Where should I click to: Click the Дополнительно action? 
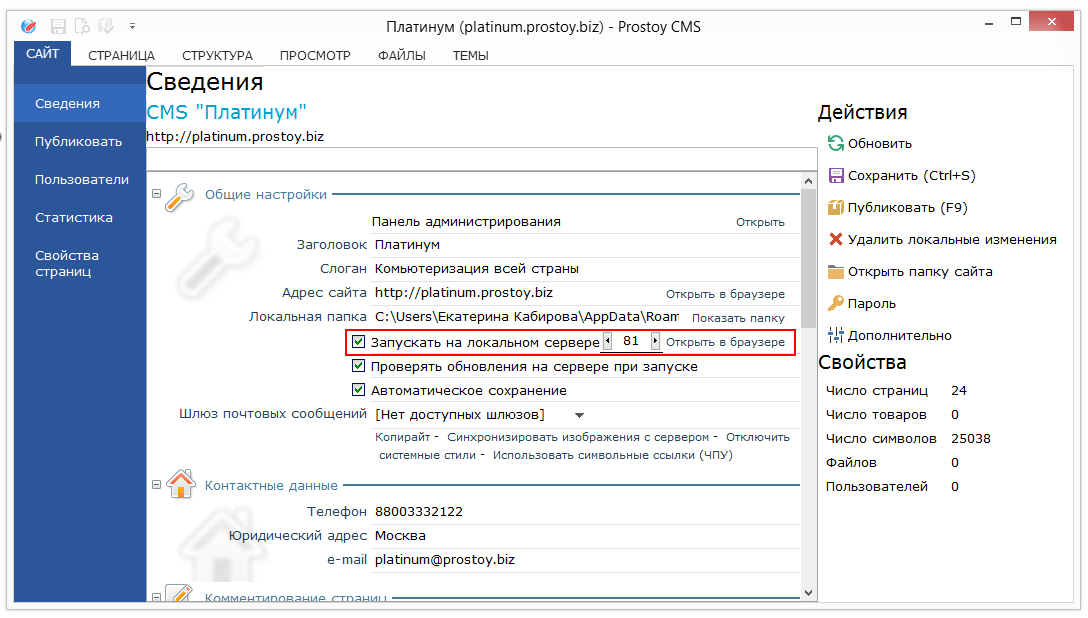point(899,336)
